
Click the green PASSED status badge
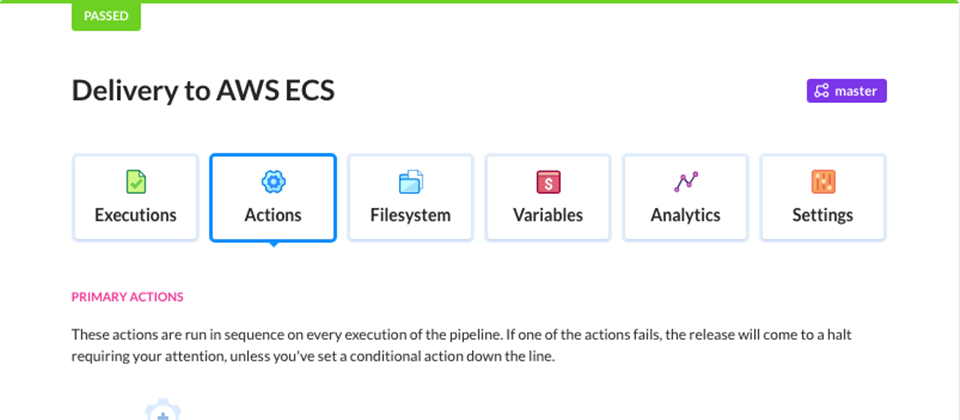coord(106,17)
